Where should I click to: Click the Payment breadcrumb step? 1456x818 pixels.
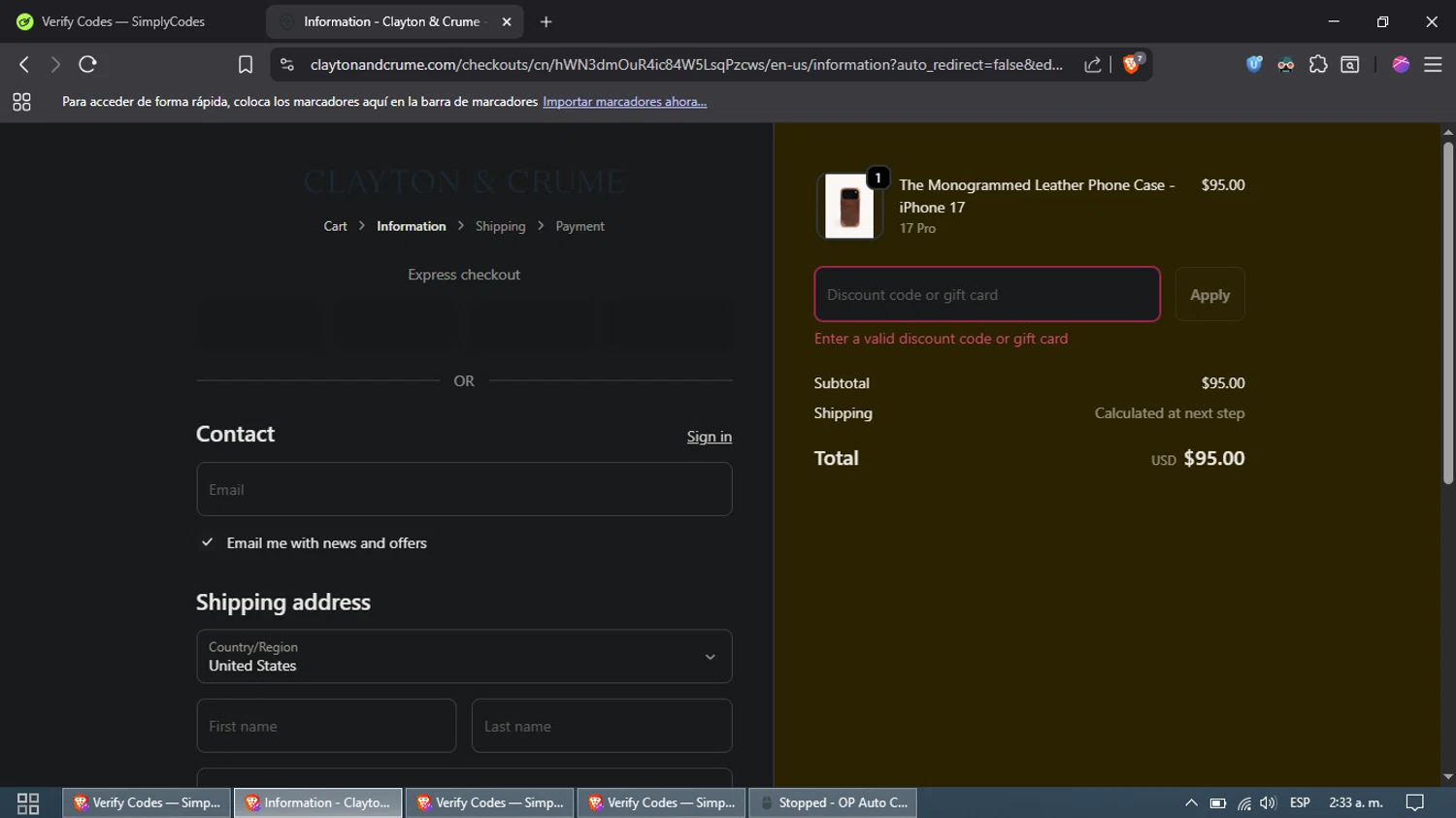click(x=579, y=226)
